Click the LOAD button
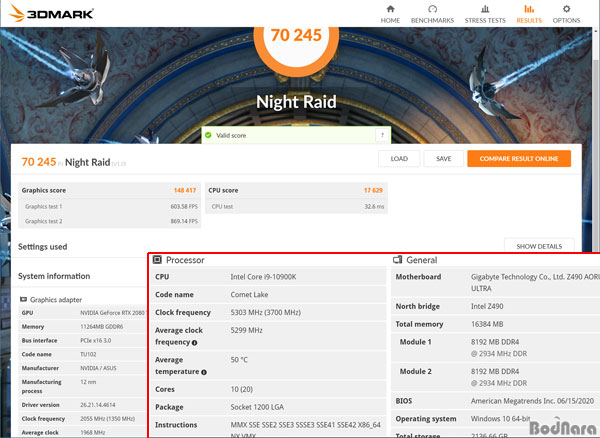The width and height of the screenshot is (600, 438). tap(399, 158)
